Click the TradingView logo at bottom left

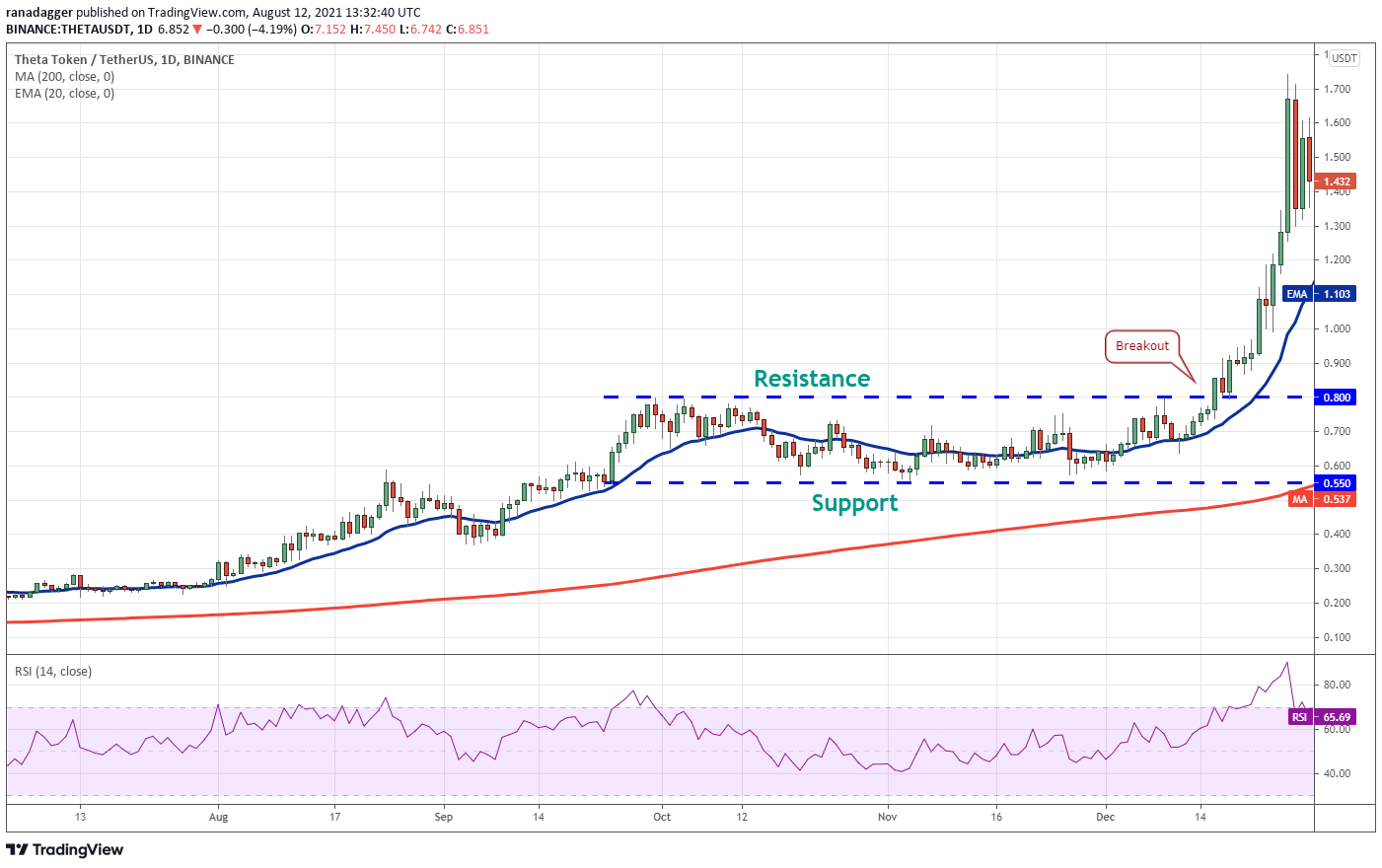pos(65,849)
